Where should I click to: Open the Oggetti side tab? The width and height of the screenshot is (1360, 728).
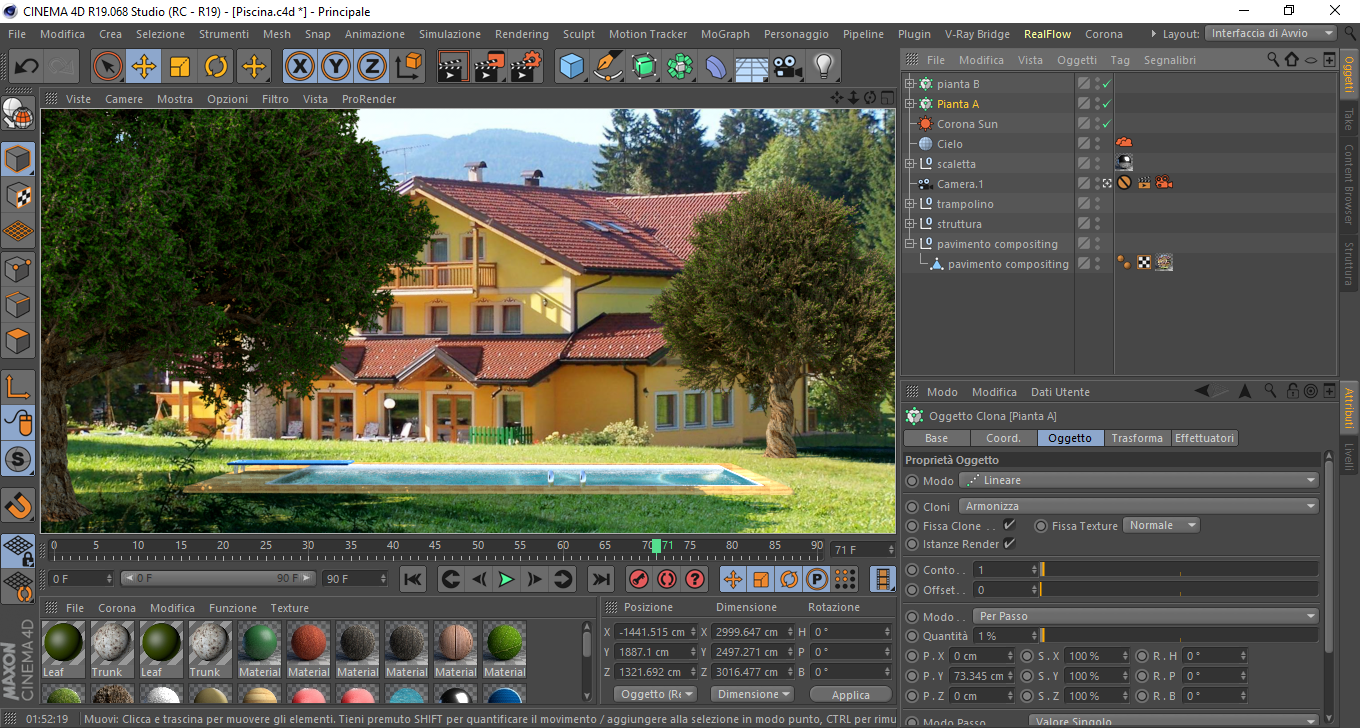[1349, 75]
